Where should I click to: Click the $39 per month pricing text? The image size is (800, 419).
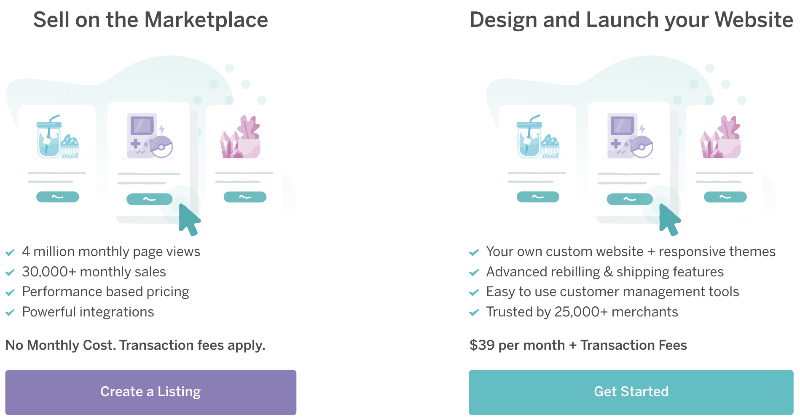578,346
